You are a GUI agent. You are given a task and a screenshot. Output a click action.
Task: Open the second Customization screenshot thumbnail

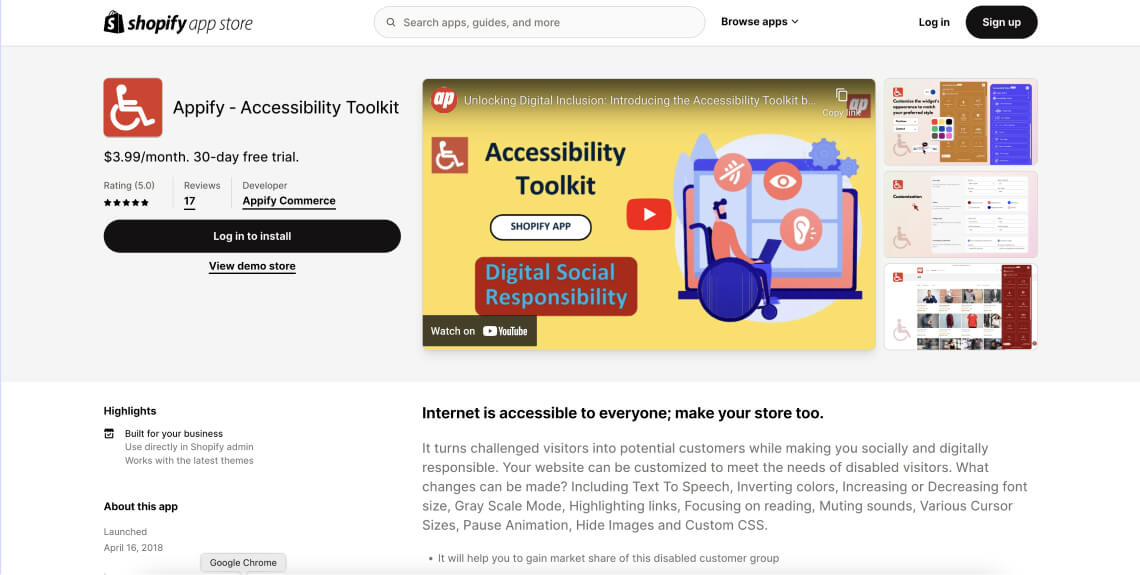coord(960,214)
